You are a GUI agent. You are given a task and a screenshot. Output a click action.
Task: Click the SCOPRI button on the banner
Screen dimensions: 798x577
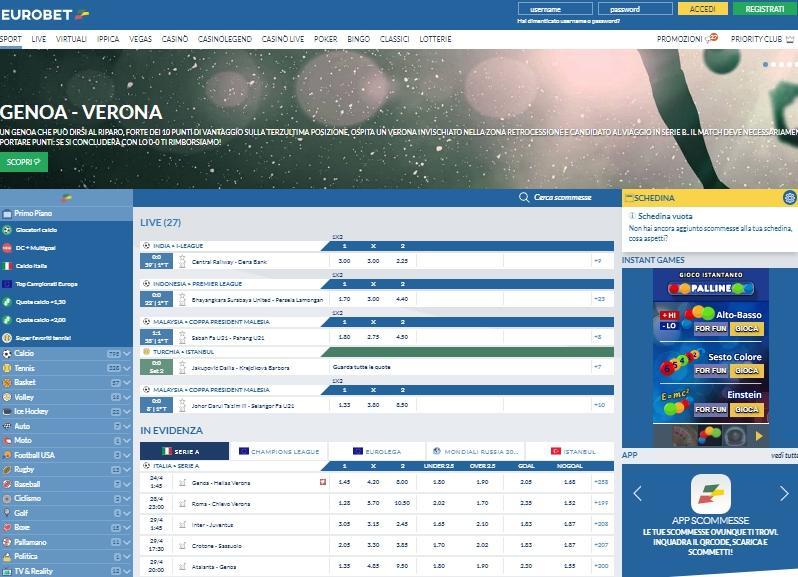click(23, 162)
